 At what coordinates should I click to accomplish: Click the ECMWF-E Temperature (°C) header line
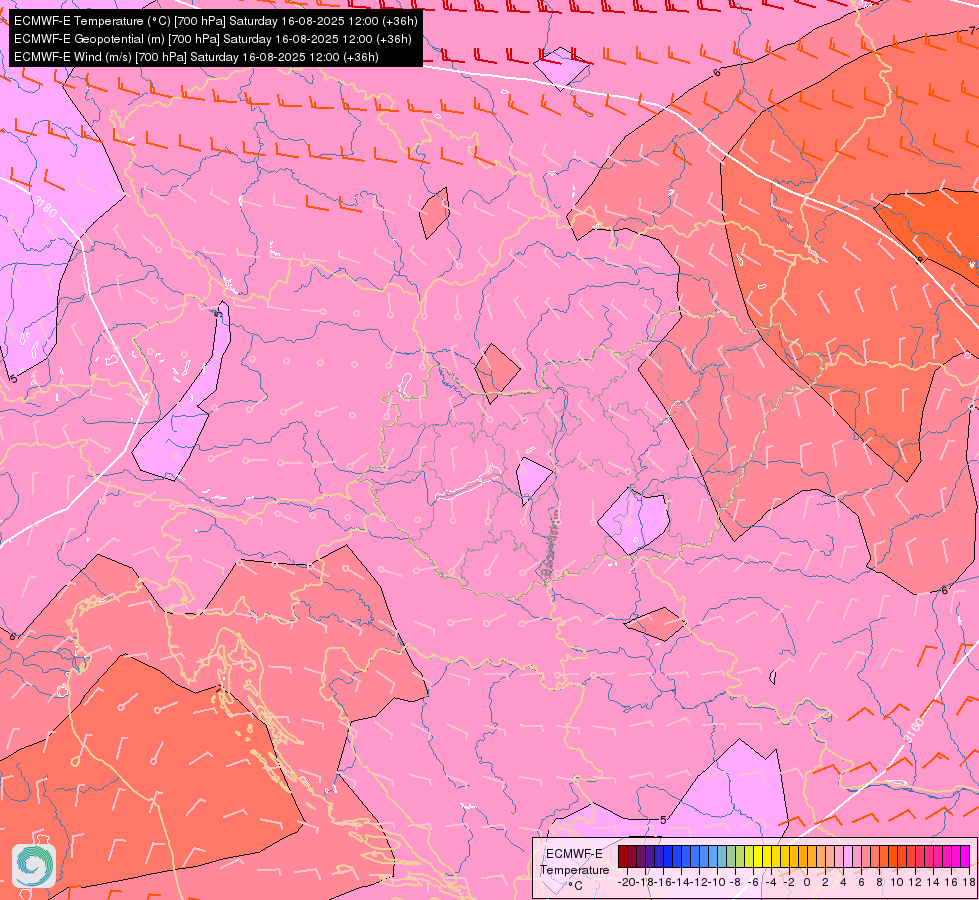tap(215, 21)
